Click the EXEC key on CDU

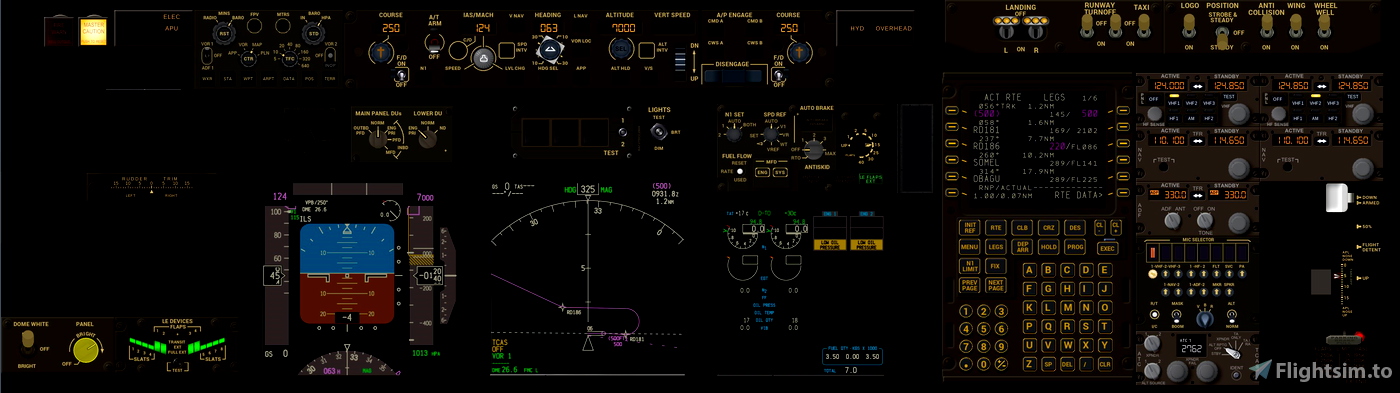coord(1106,247)
